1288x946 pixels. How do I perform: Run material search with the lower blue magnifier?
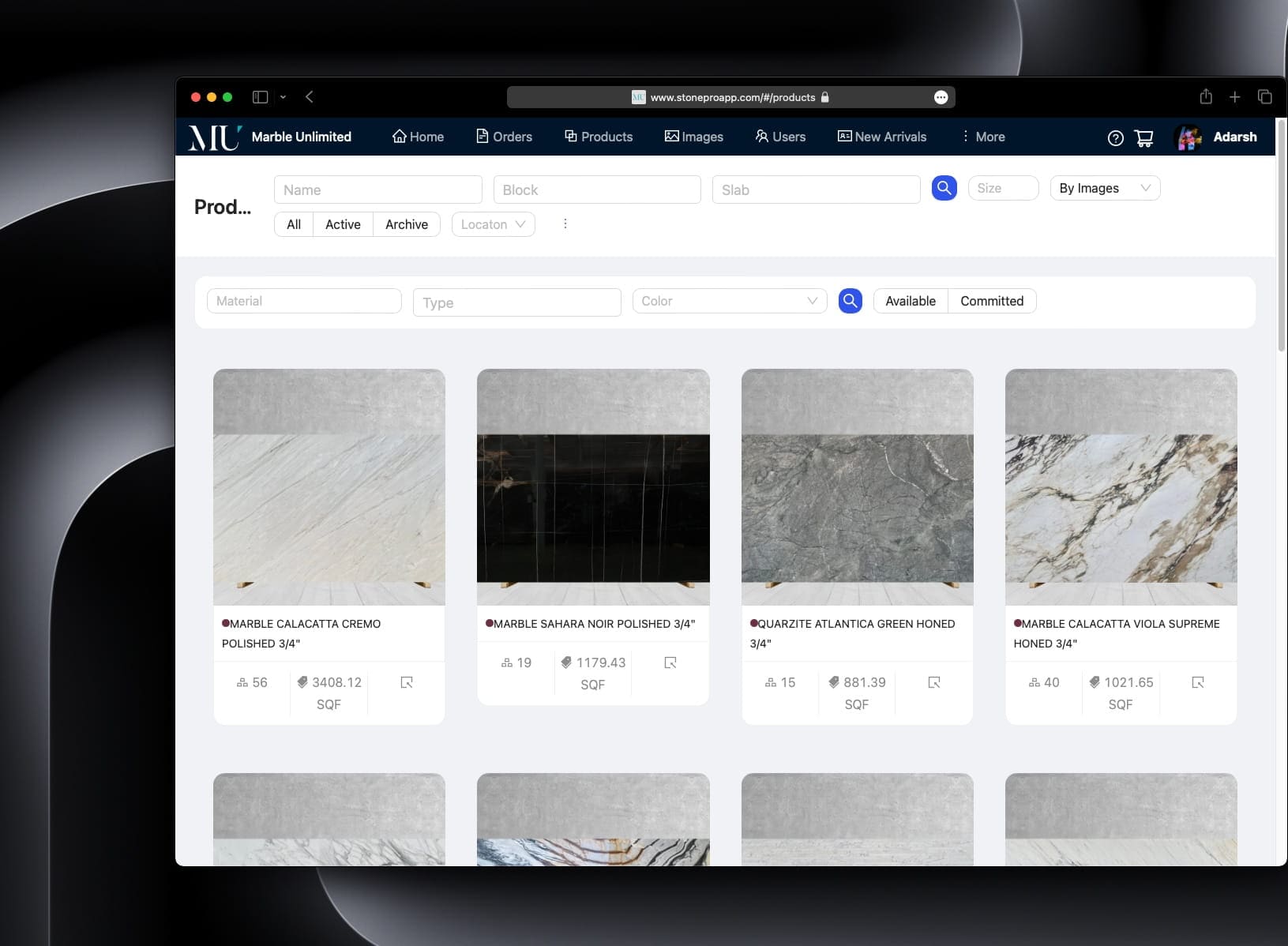[850, 301]
